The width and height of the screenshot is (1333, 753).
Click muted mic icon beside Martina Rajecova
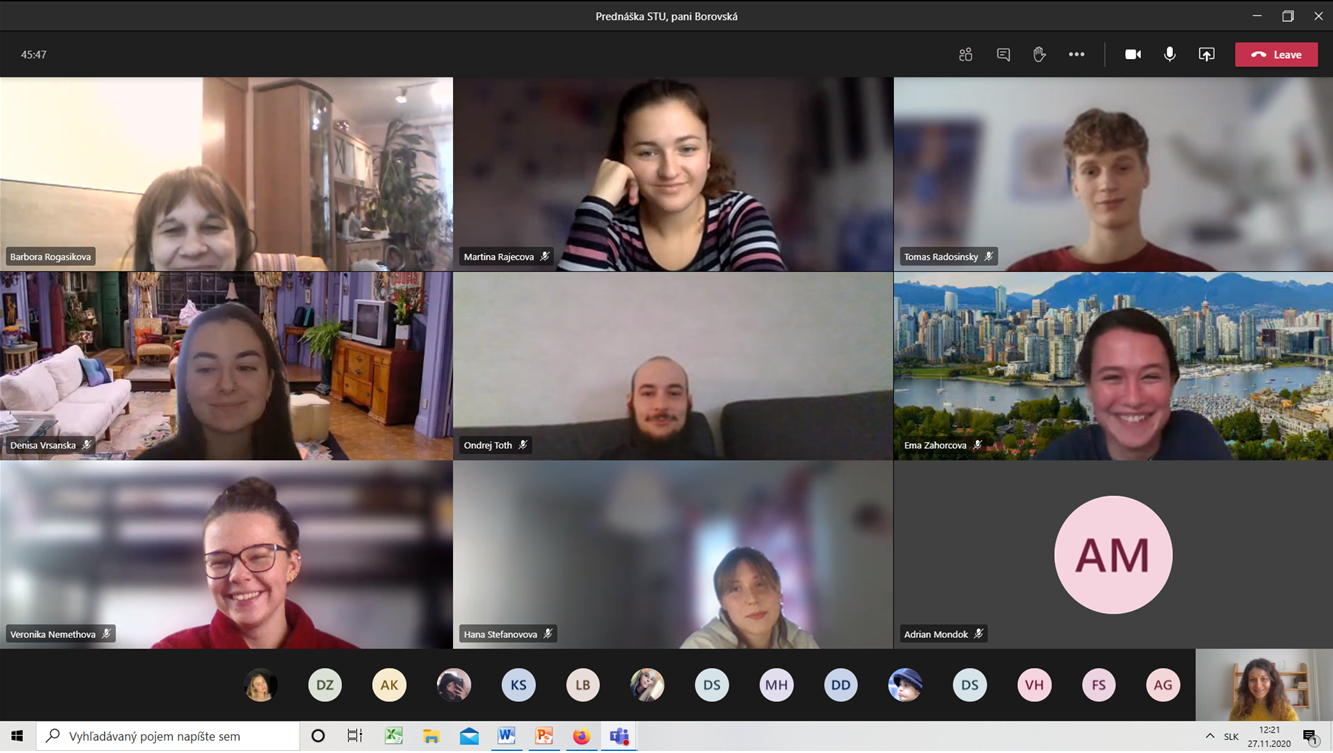pyautogui.click(x=545, y=257)
